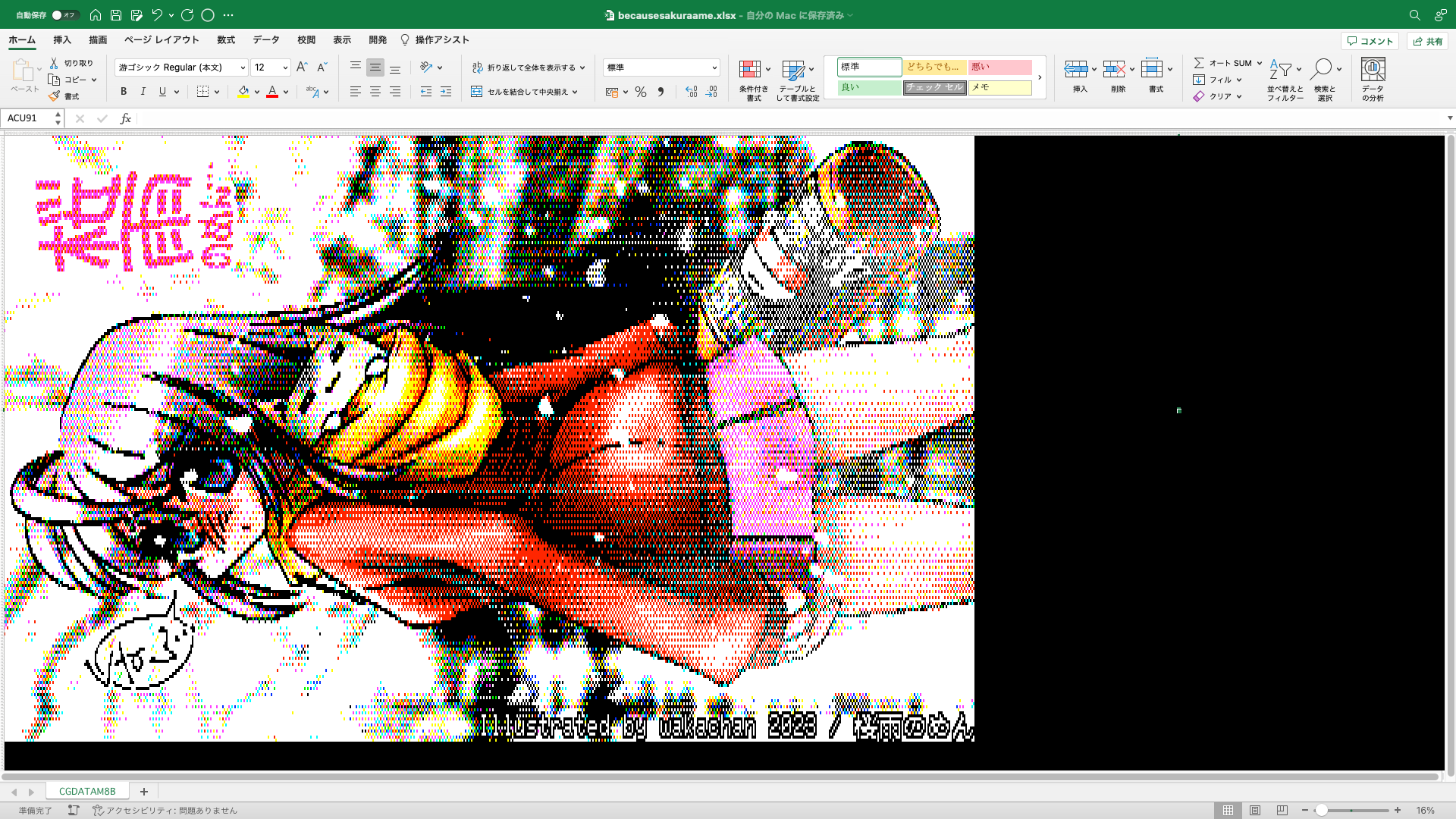Expand the font color dropdown arrow
The height and width of the screenshot is (819, 1456).
(x=286, y=92)
